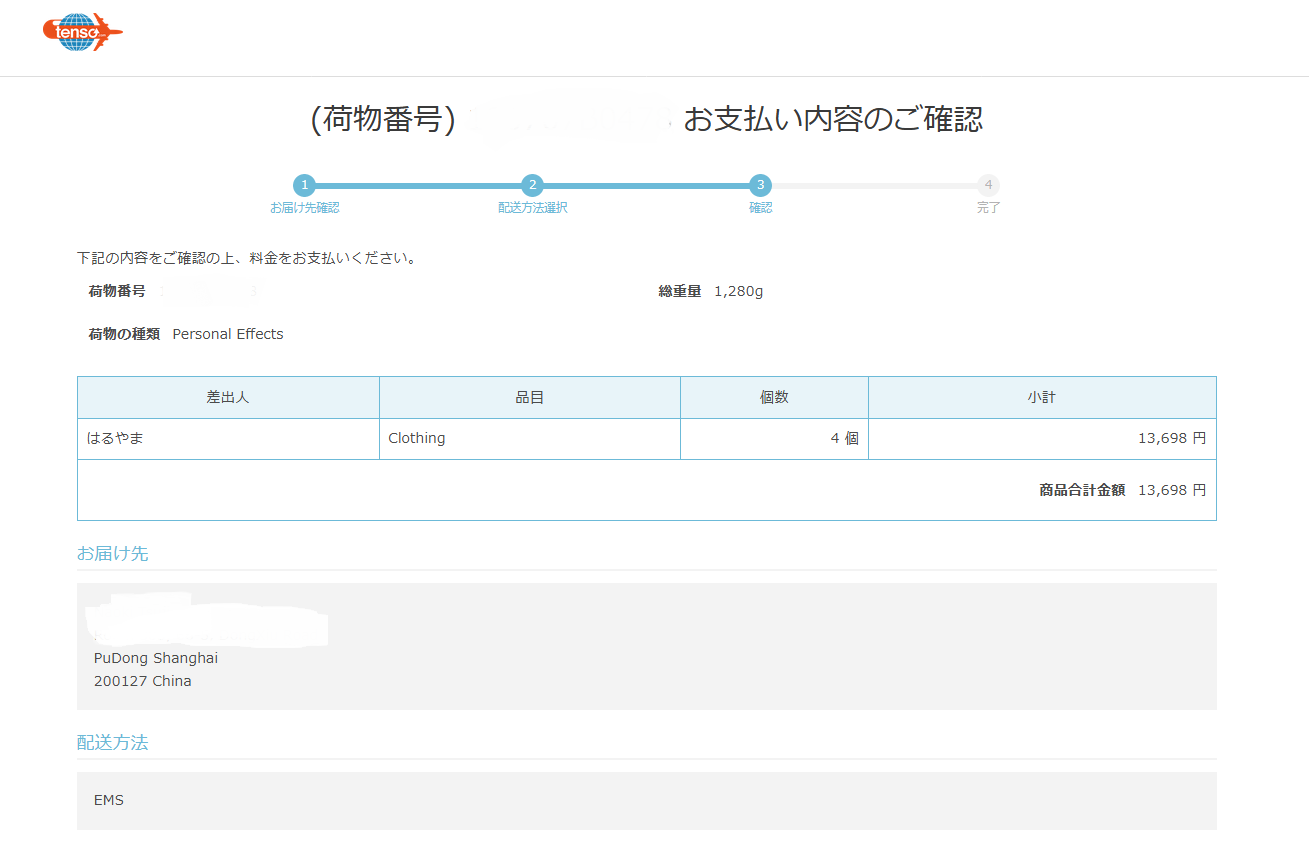
Task: Click step 1 circle in progress tracker
Action: tap(304, 185)
